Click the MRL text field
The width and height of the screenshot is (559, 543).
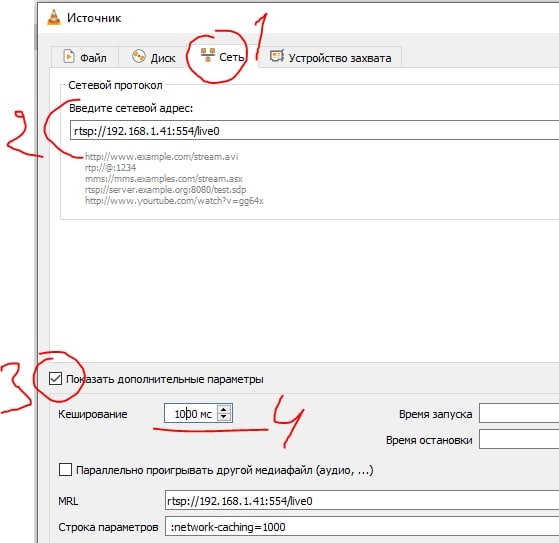(x=362, y=501)
